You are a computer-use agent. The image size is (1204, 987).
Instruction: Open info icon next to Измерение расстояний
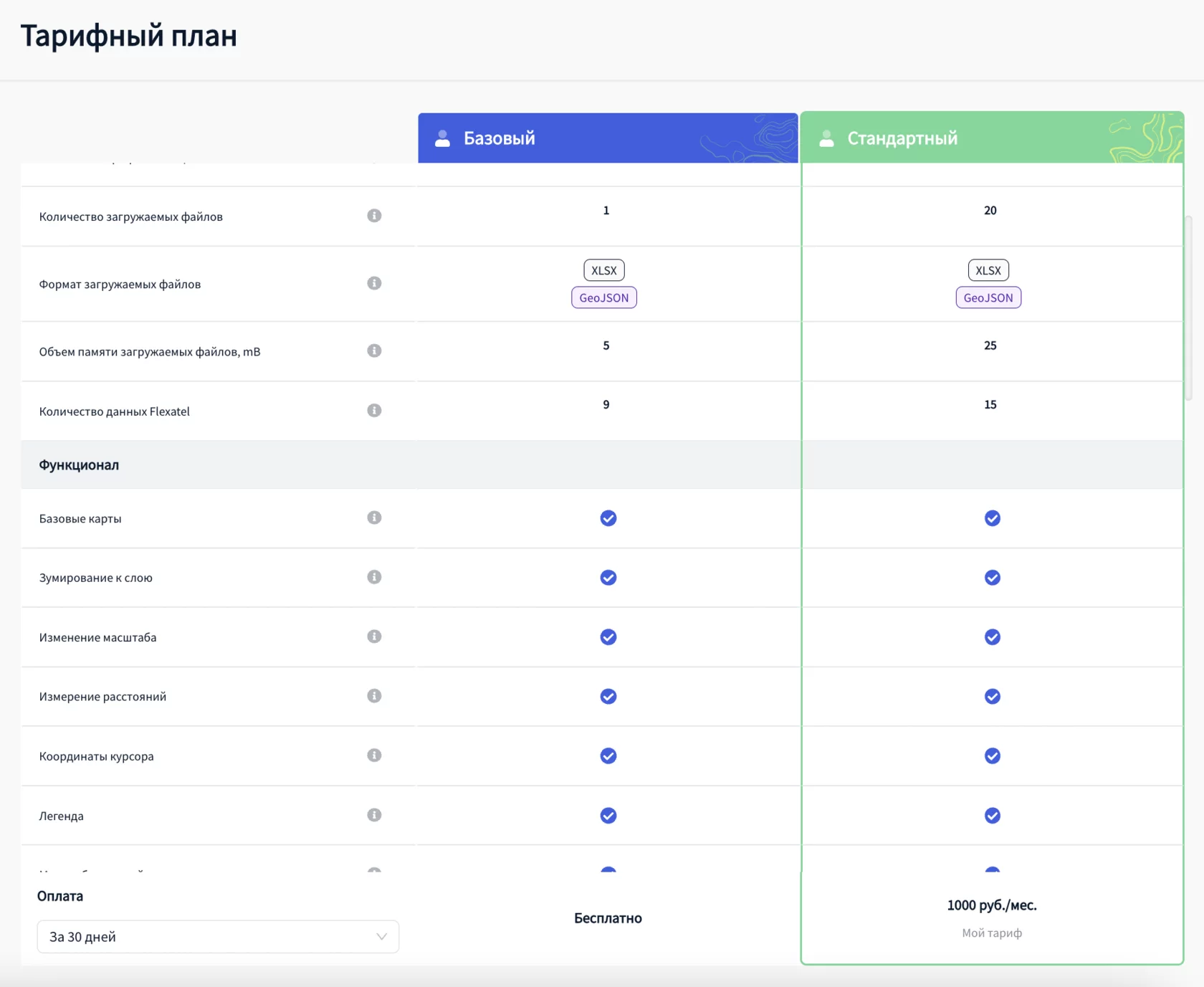click(374, 695)
